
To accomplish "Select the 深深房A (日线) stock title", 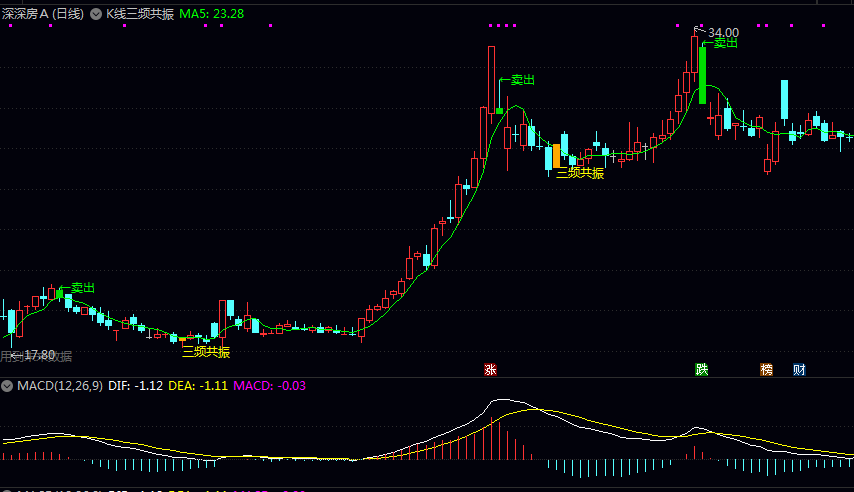I will pyautogui.click(x=43, y=14).
